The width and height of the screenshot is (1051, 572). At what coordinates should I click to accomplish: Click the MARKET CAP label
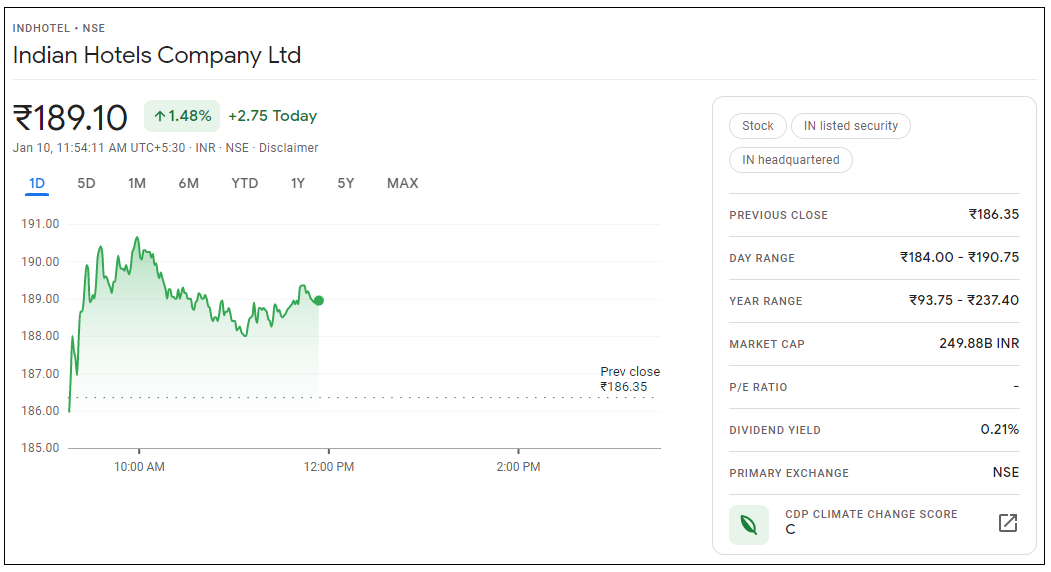[767, 344]
